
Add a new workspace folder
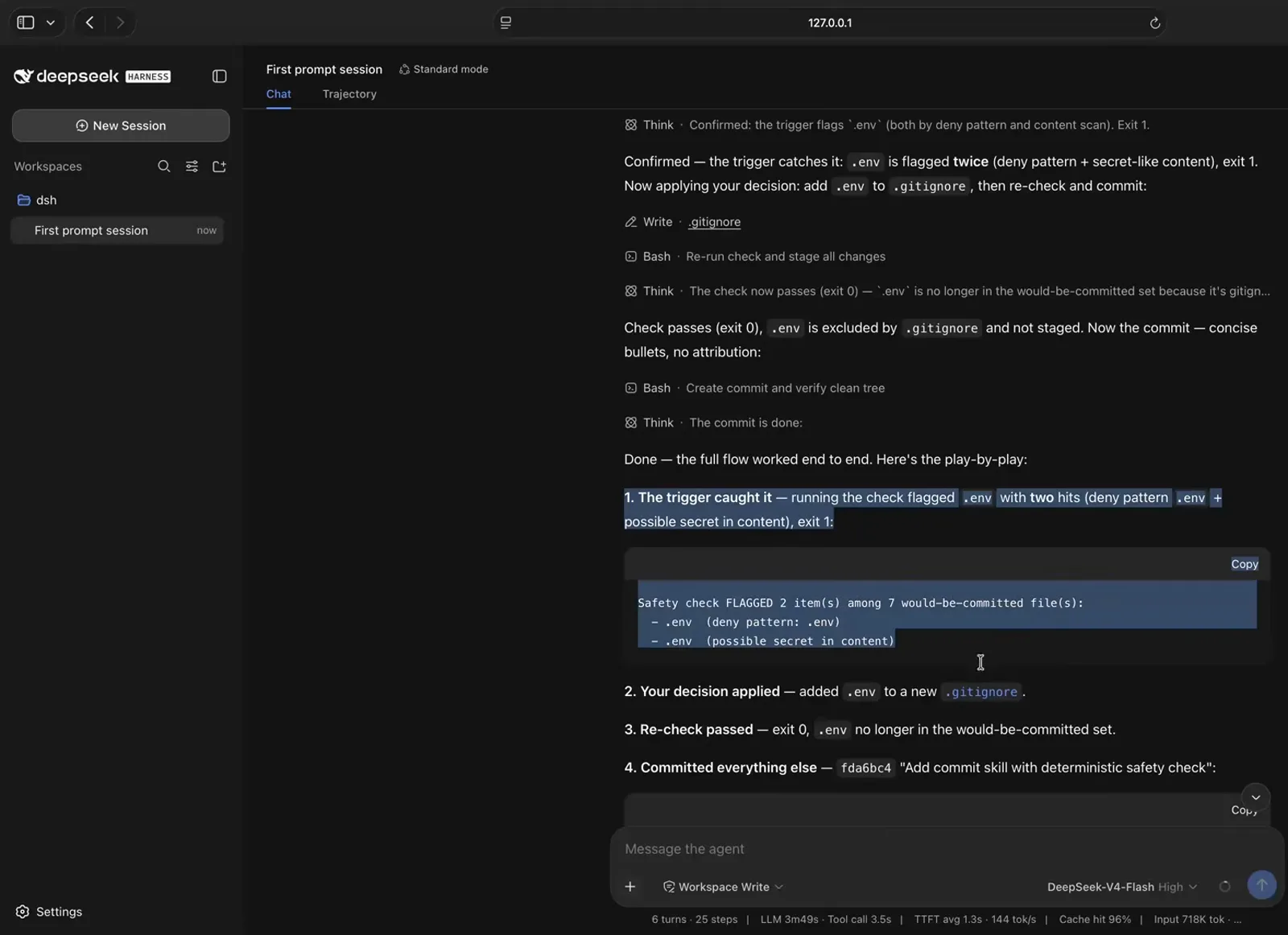(x=219, y=167)
